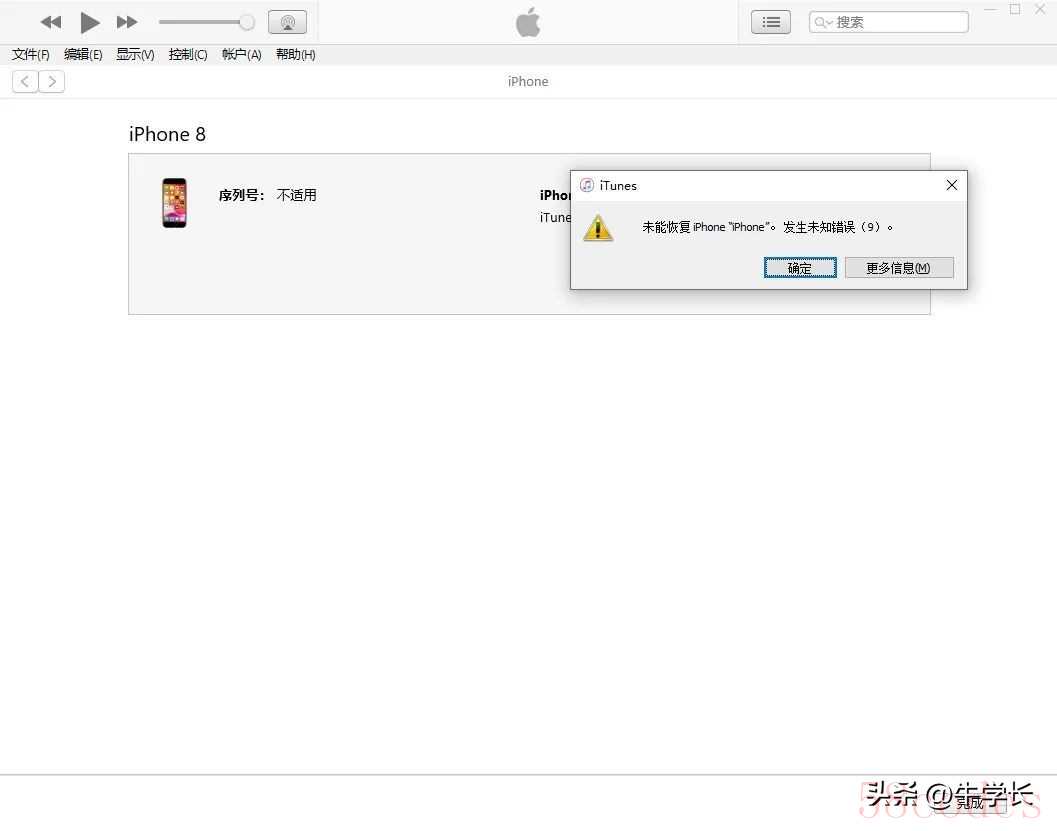Open the 文件(F) menu
Screen dimensions: 1057x831
31,55
